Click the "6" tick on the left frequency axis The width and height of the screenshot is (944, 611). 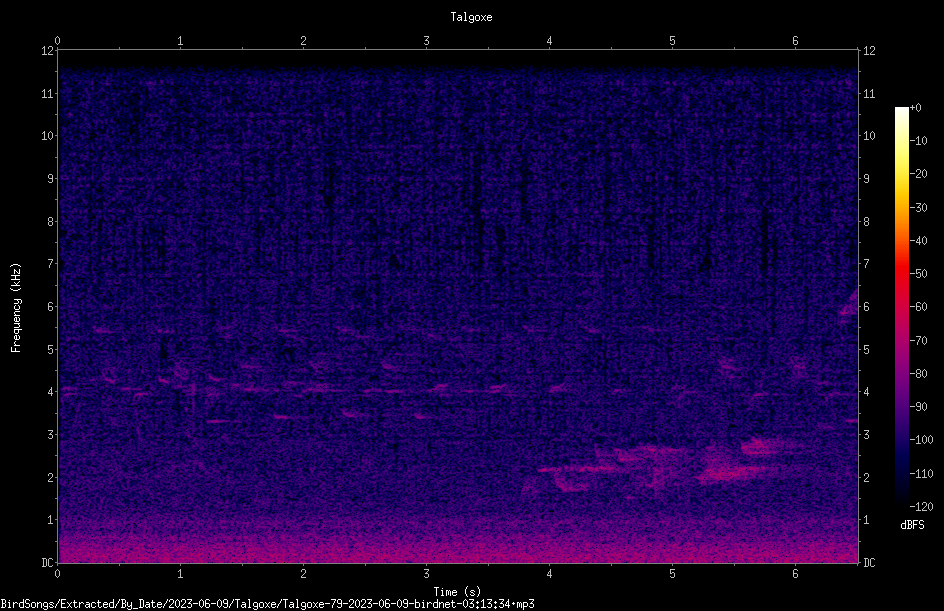50,306
